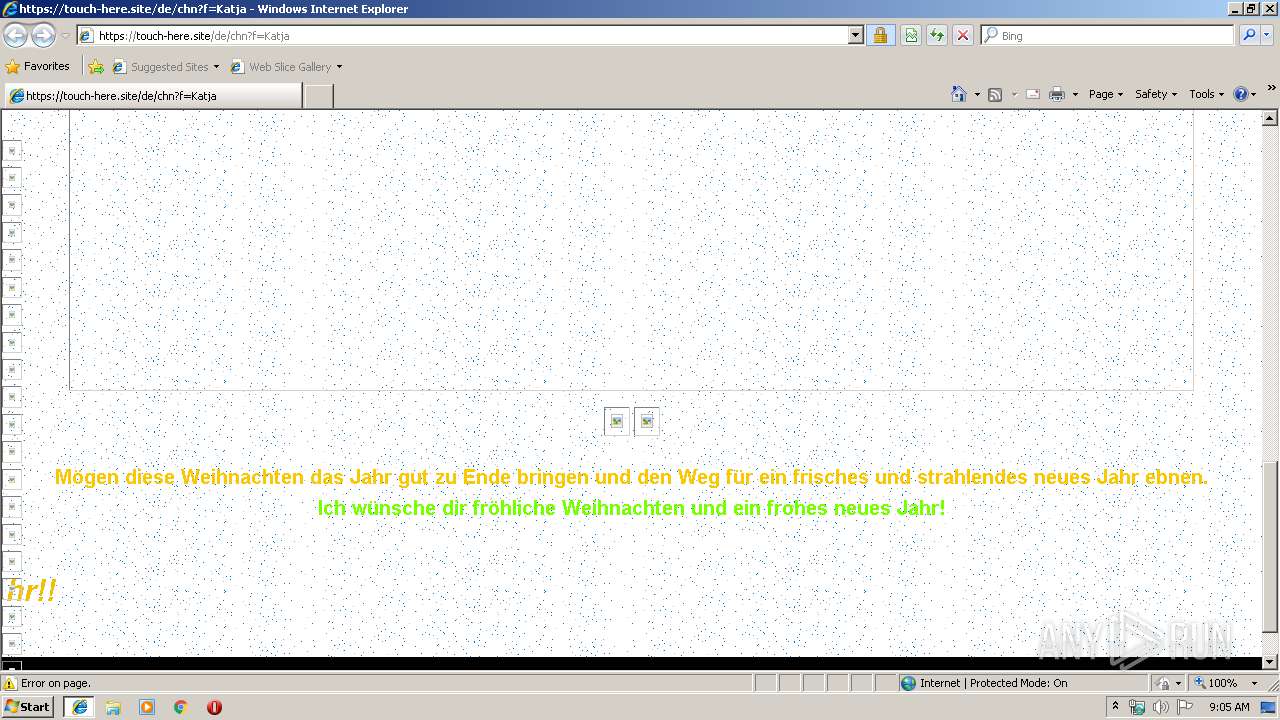Open the Page menu
The image size is (1280, 720).
click(x=1106, y=94)
